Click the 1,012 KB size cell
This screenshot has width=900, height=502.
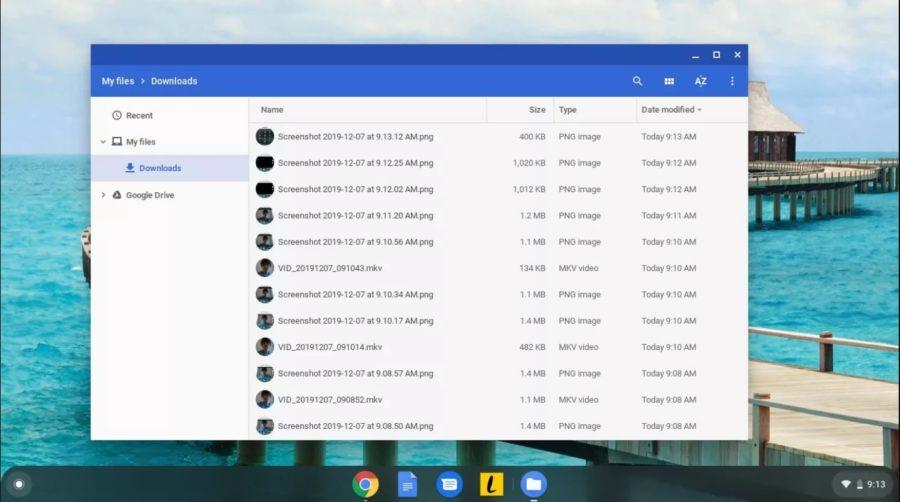click(x=529, y=189)
